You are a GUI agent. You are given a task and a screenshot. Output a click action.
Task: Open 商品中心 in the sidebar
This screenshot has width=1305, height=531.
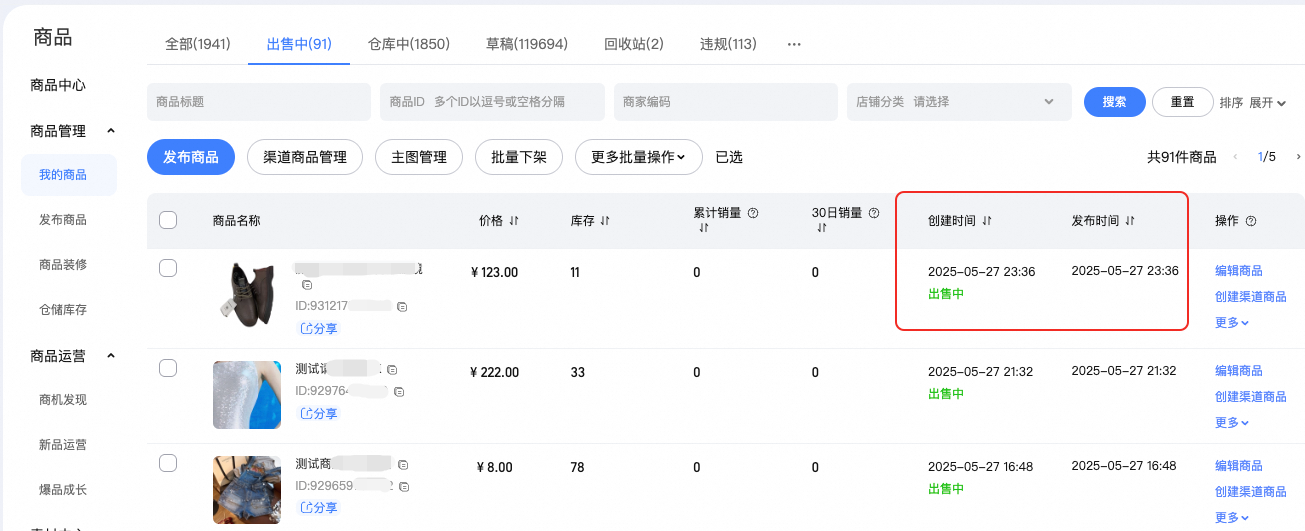click(x=58, y=85)
